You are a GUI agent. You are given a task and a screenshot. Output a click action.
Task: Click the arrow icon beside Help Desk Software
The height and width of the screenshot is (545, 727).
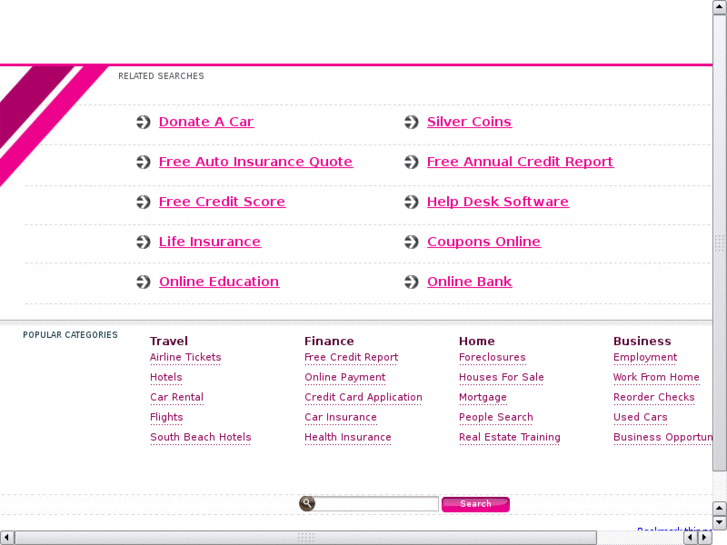411,202
